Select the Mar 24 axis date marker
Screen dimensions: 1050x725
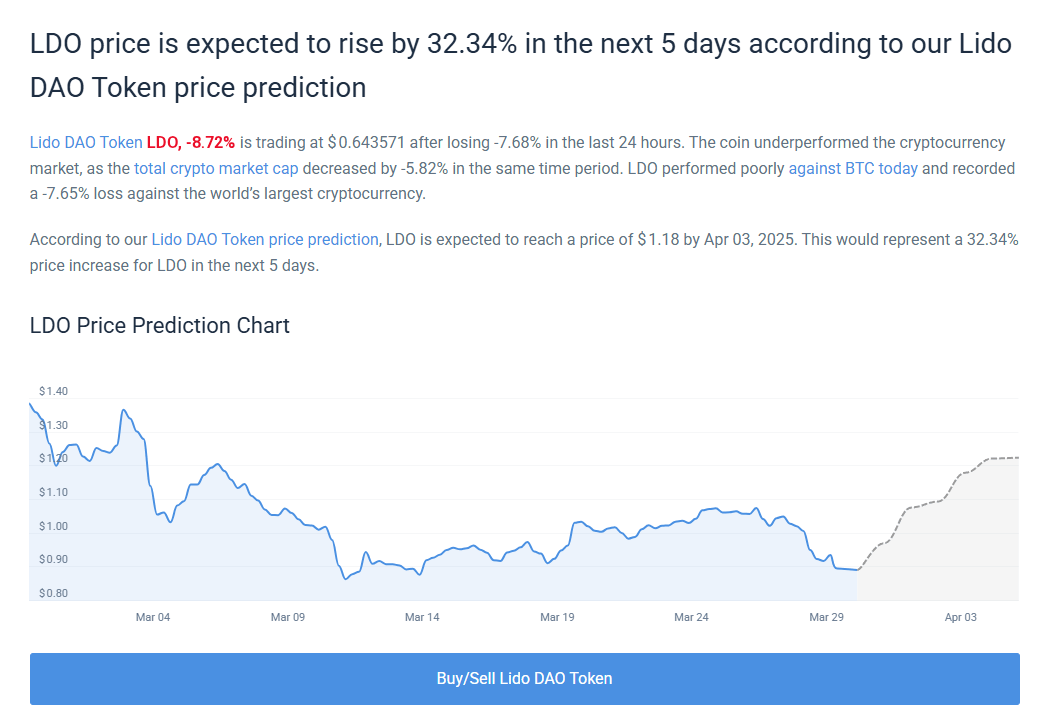pyautogui.click(x=691, y=617)
